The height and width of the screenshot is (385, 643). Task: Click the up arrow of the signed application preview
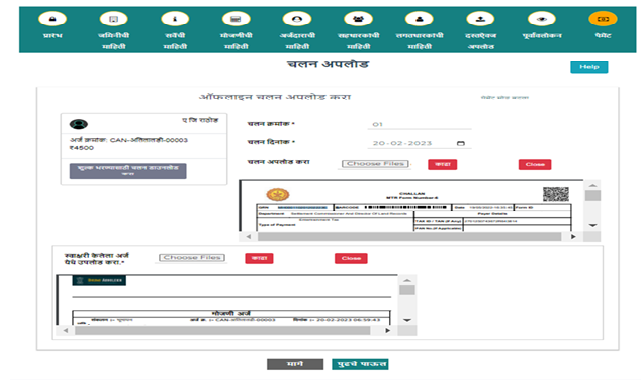pos(407,280)
